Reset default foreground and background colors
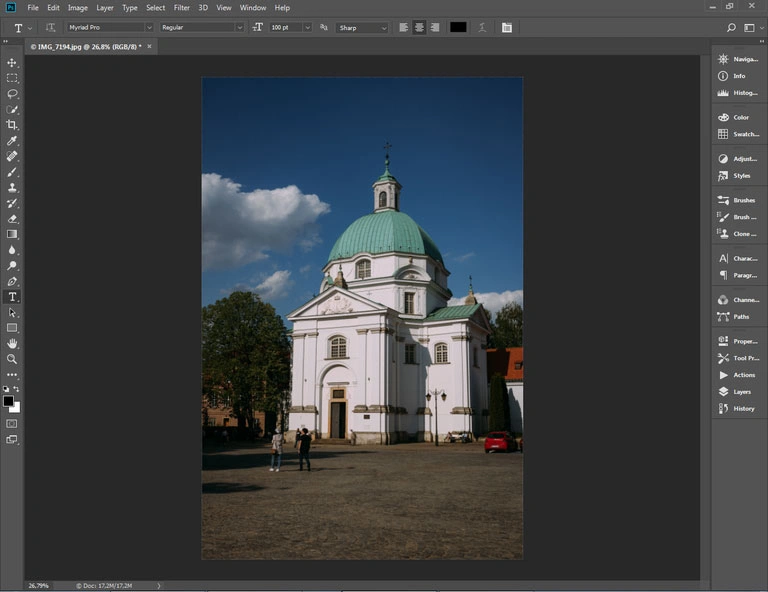Viewport: 768px width, 592px height. 6,389
